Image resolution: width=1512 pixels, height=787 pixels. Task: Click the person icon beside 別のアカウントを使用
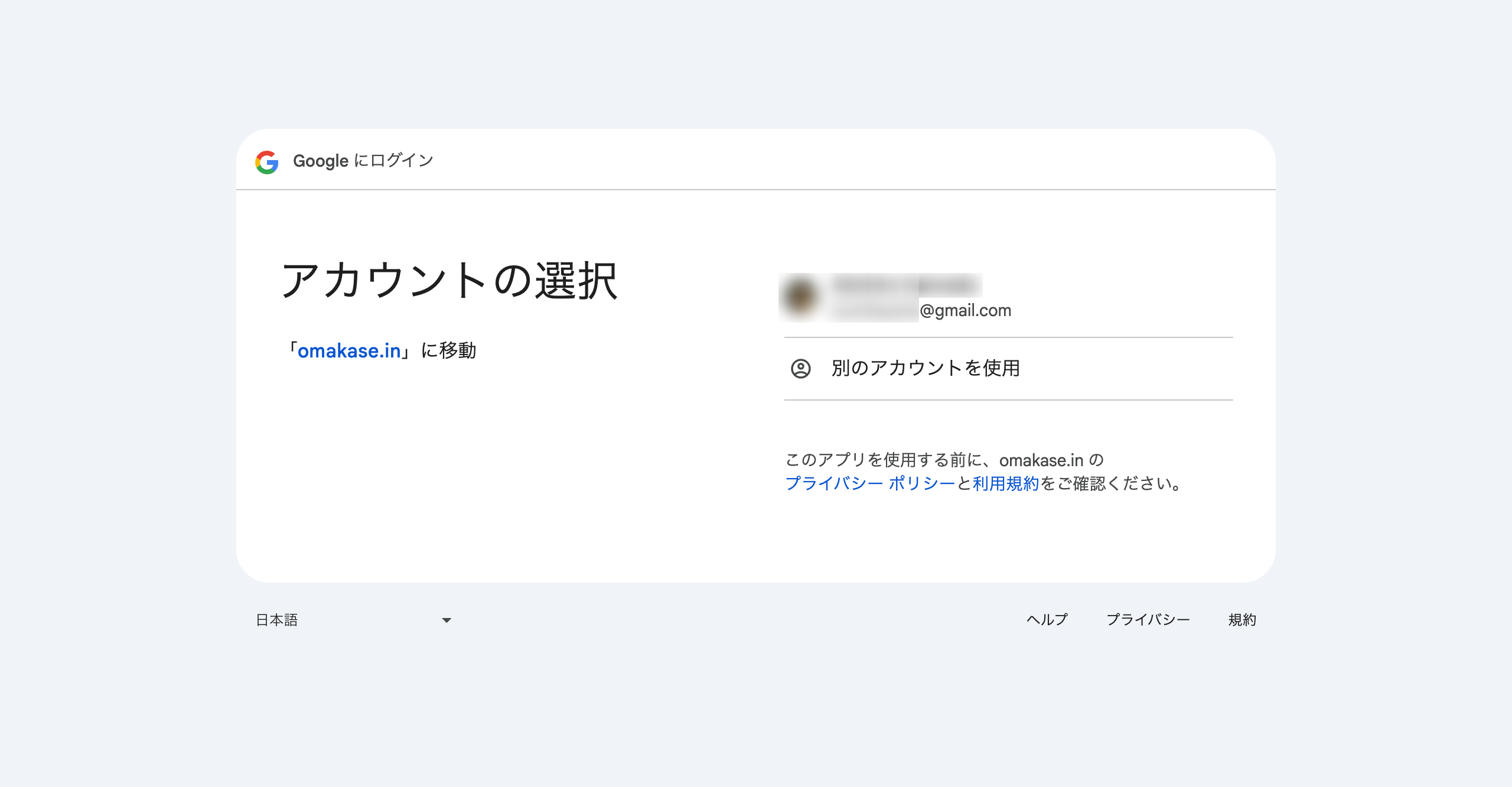tap(801, 369)
